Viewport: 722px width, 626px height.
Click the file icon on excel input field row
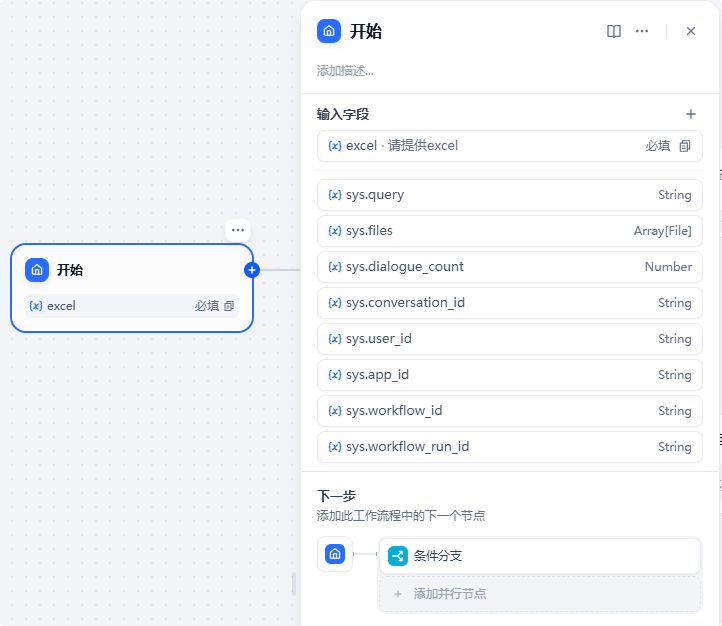(x=685, y=146)
